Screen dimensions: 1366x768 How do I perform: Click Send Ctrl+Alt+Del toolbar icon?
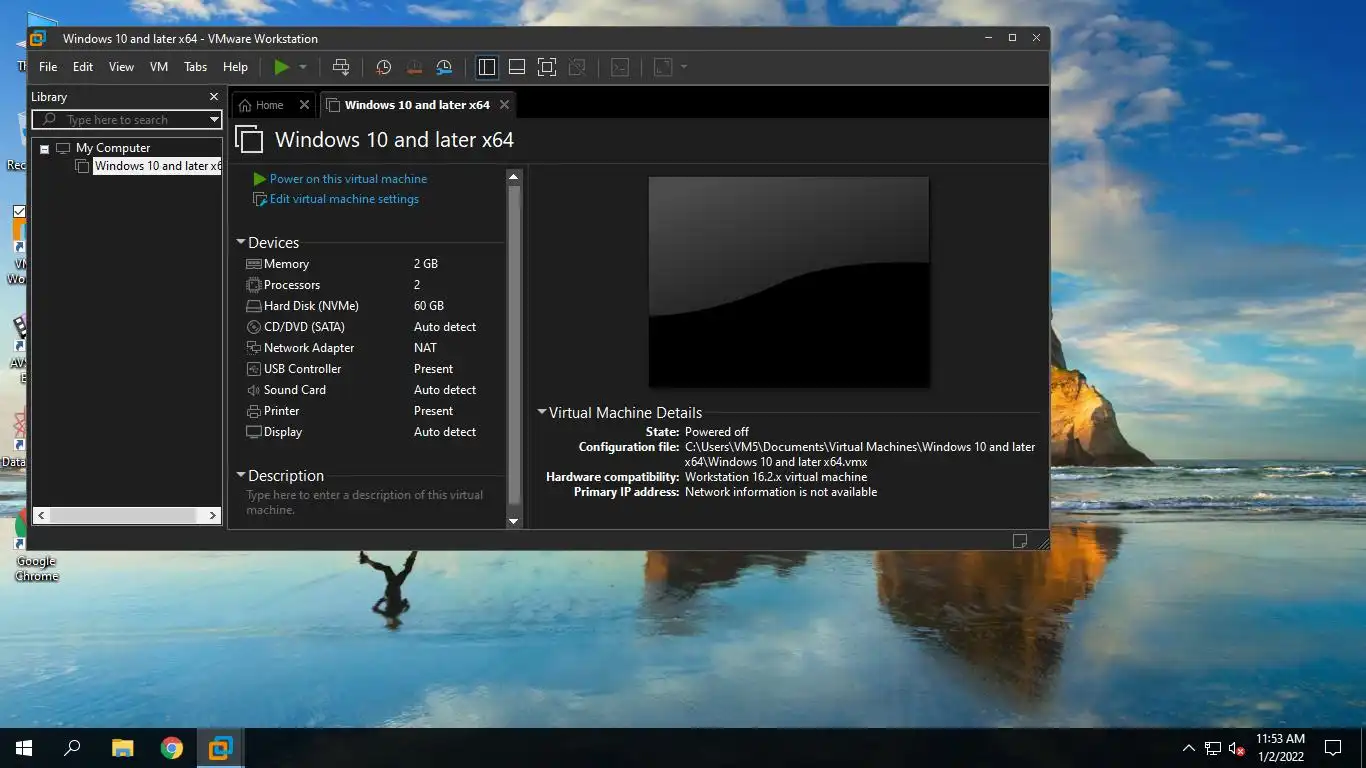pyautogui.click(x=341, y=67)
